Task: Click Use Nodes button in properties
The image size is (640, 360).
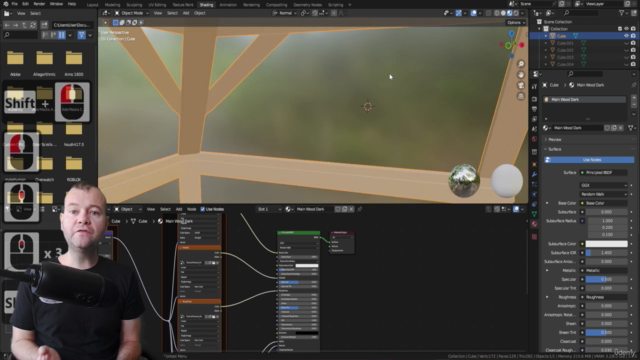Action: pos(589,160)
